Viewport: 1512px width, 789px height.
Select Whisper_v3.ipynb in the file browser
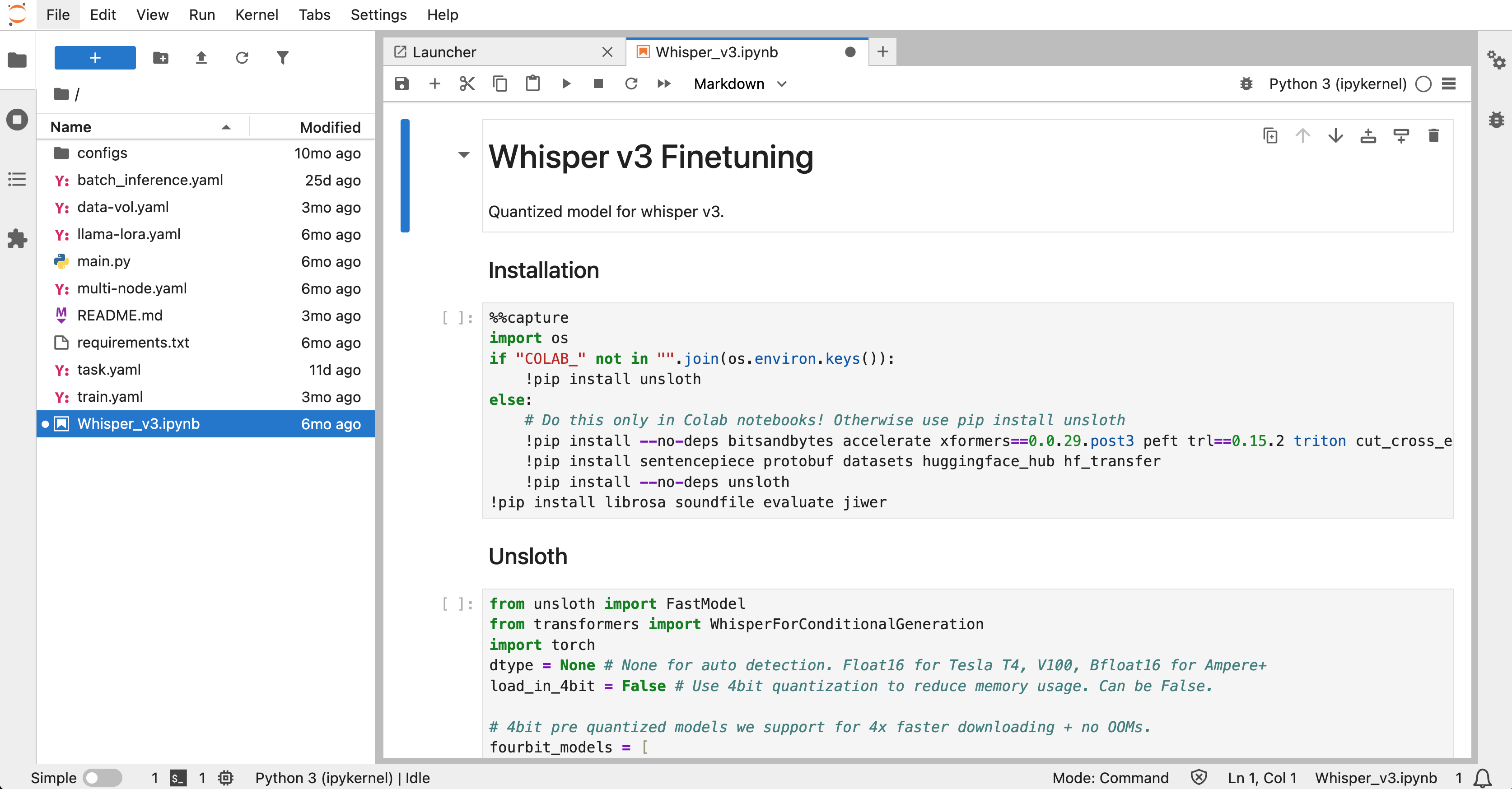[x=205, y=424]
